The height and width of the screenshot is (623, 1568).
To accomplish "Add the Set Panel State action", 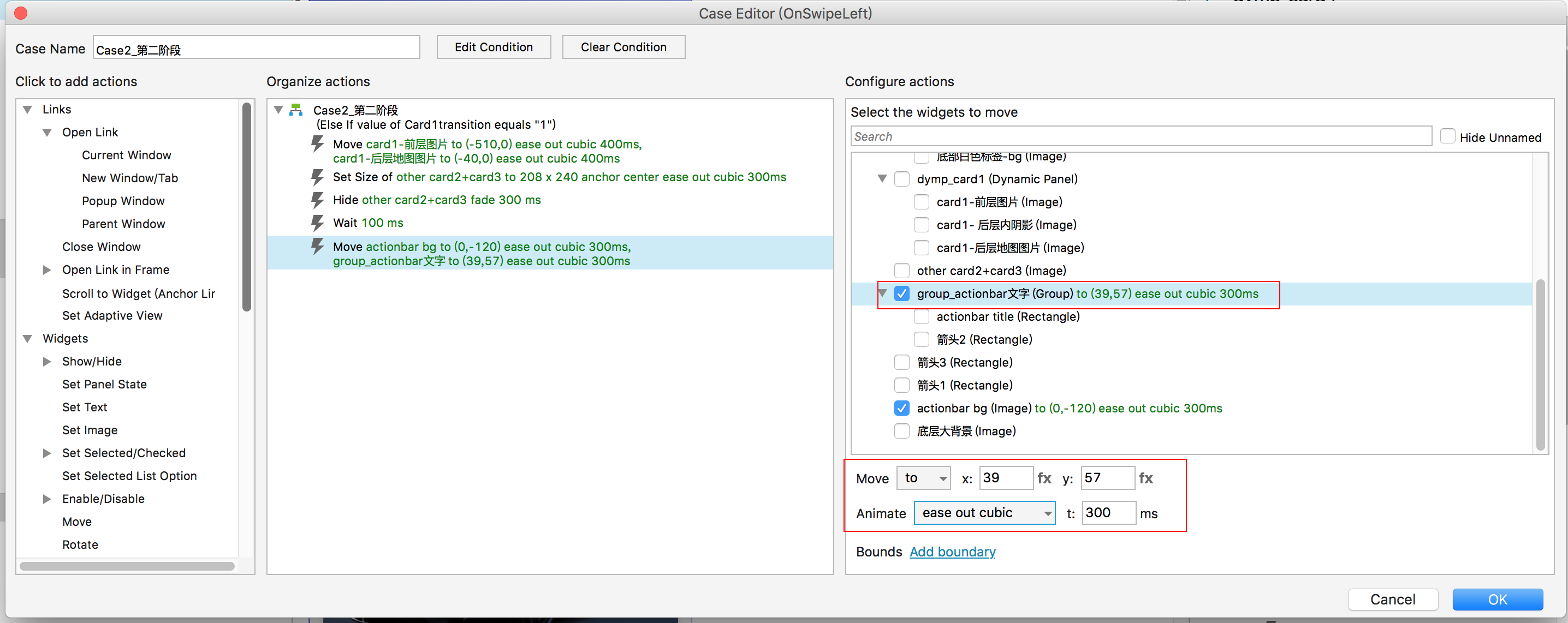I will click(104, 385).
